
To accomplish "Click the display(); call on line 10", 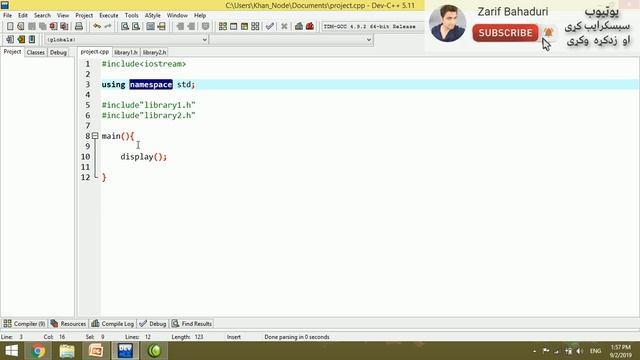I will pos(144,157).
